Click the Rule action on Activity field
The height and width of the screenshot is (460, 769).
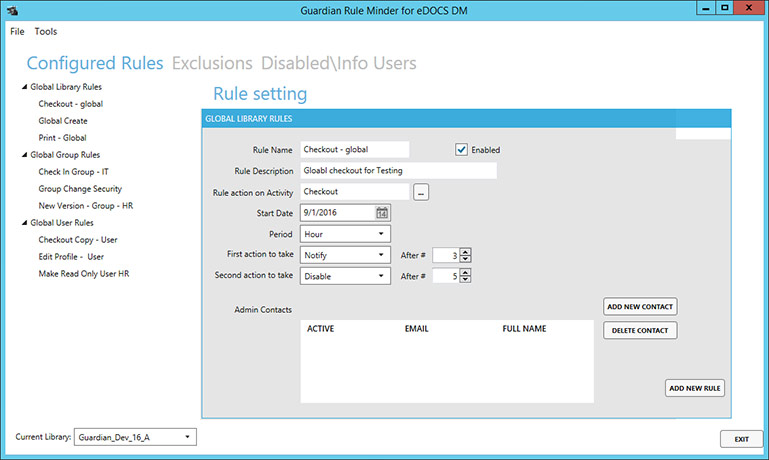tap(355, 192)
